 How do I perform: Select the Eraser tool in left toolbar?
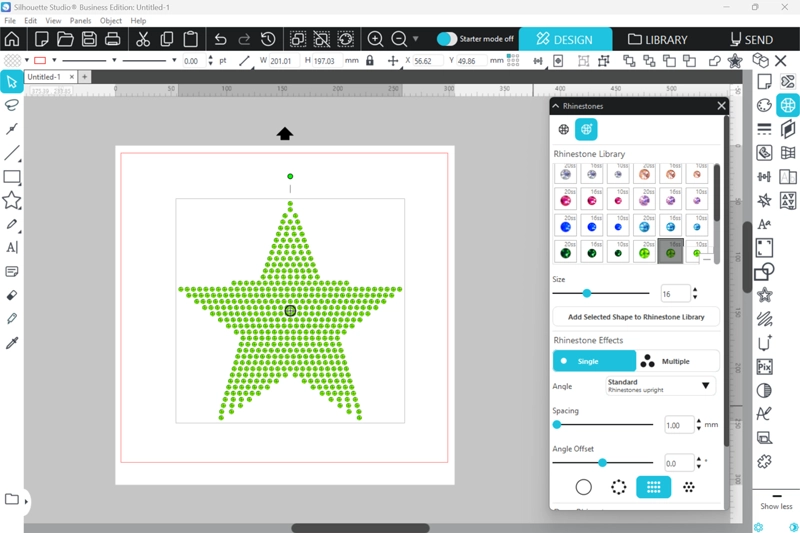click(12, 296)
